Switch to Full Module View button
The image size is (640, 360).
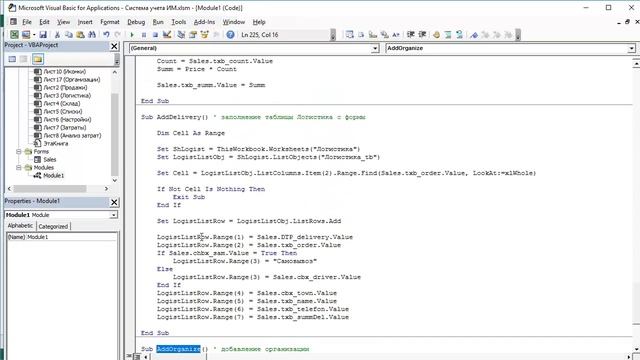(x=137, y=357)
